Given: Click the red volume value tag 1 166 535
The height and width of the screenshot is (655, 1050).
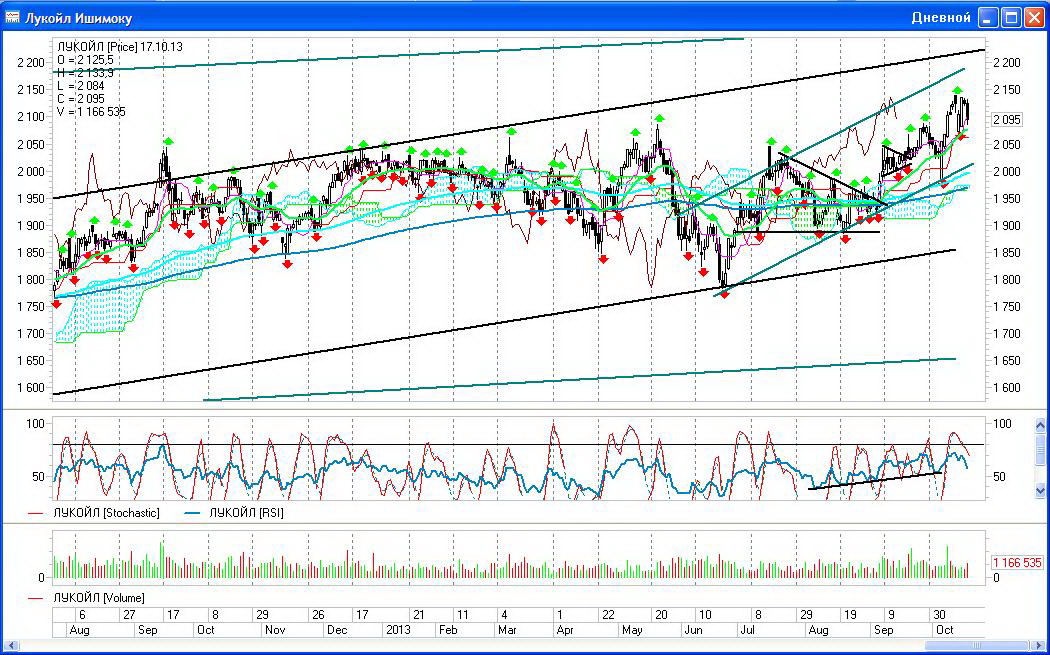Looking at the screenshot, I should coord(1017,563).
